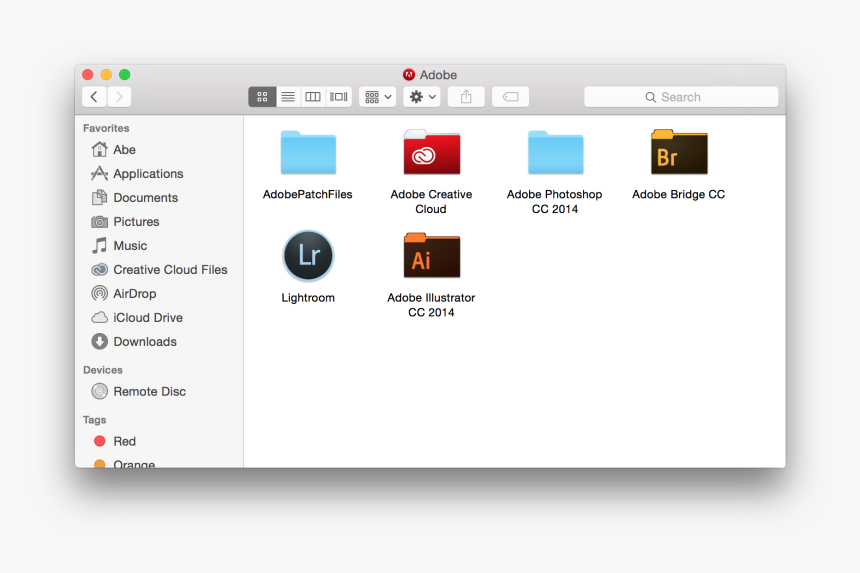Switch to Cover Flow view
This screenshot has width=860, height=573.
338,97
